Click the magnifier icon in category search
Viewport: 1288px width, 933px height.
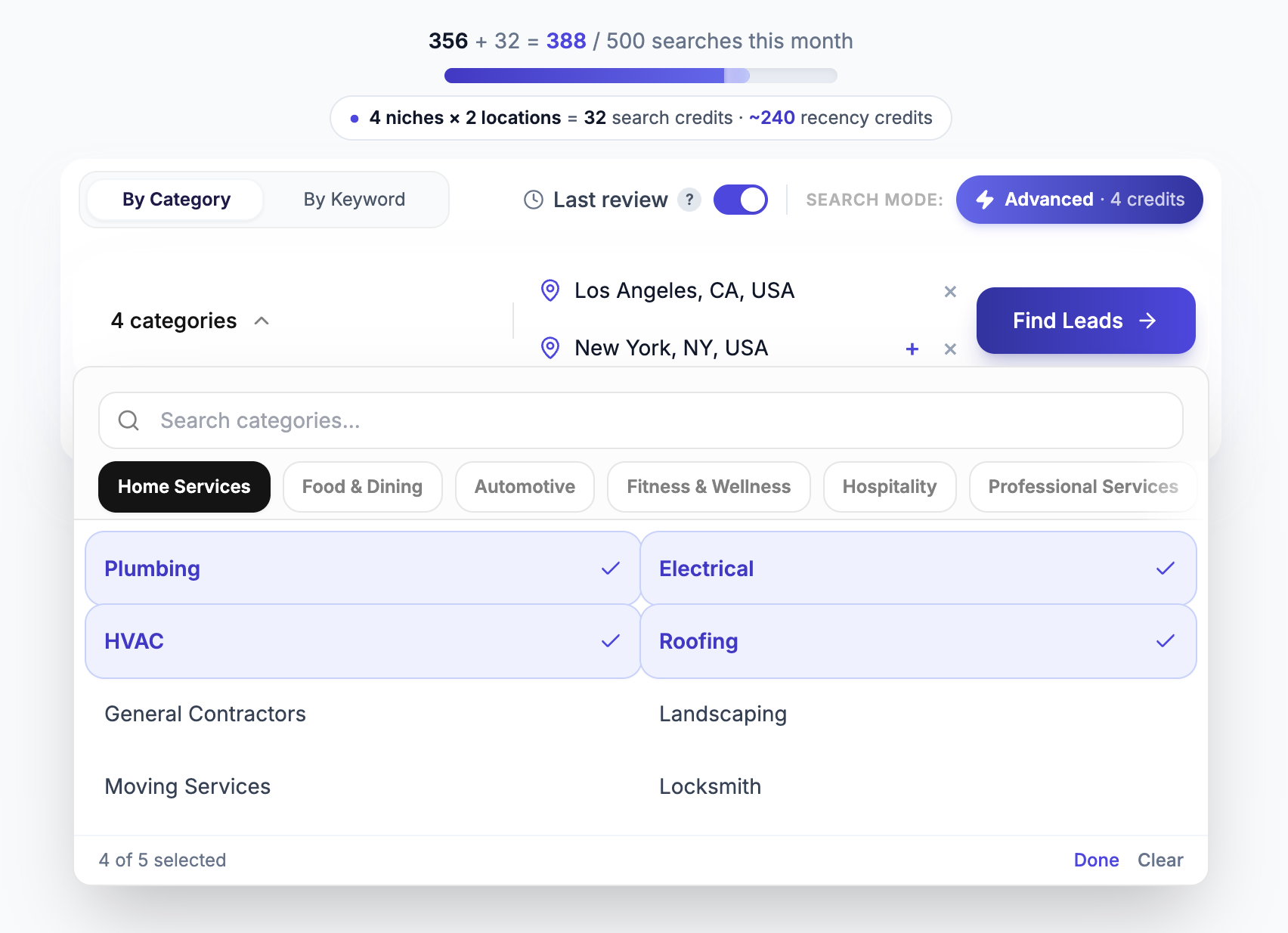(128, 420)
